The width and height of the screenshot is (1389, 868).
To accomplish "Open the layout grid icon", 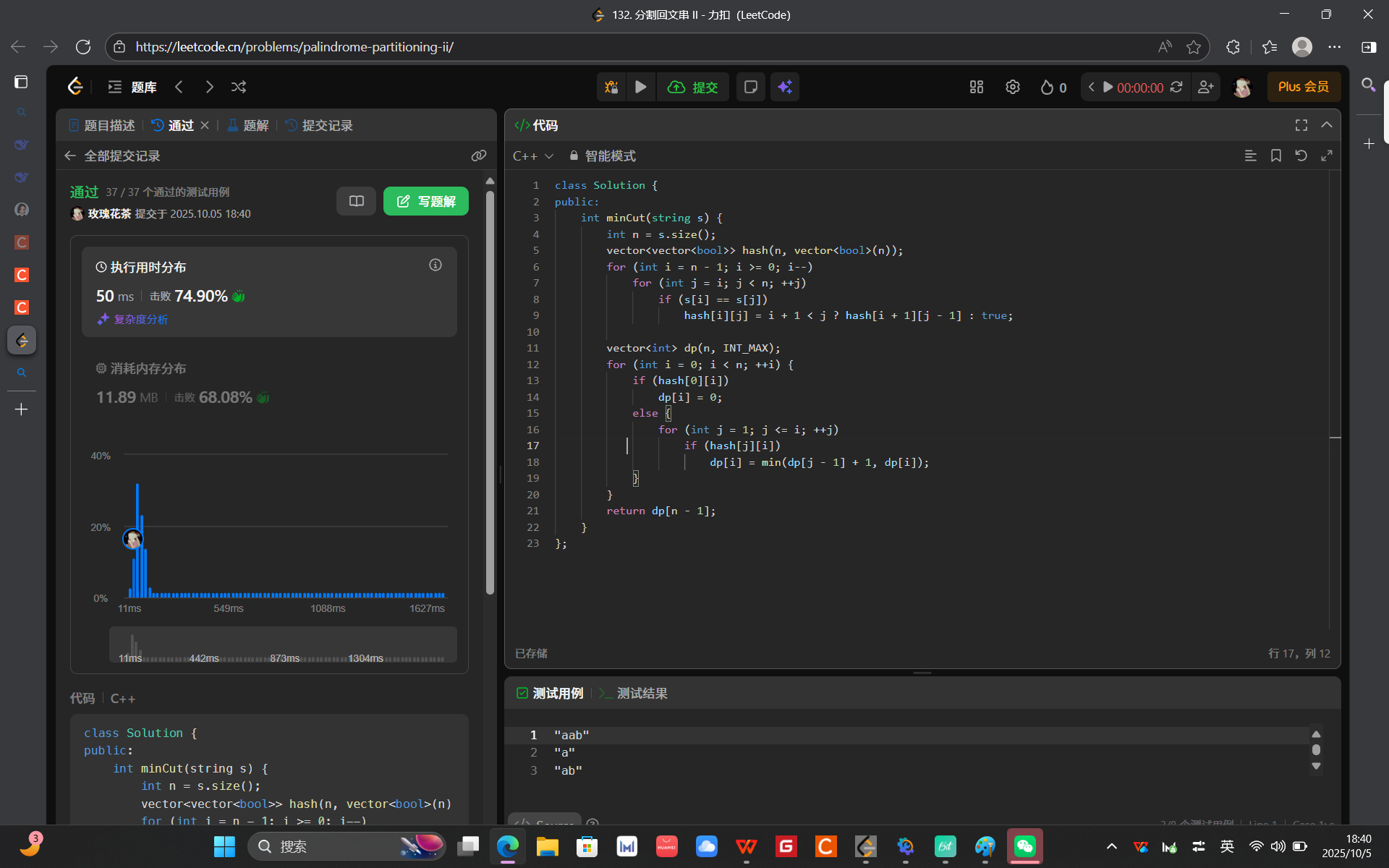I will pos(976,87).
